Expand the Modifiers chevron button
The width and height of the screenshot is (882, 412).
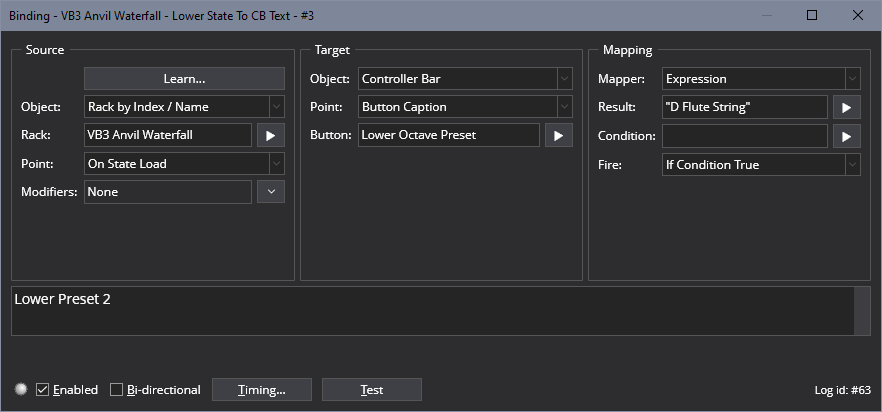pyautogui.click(x=271, y=191)
